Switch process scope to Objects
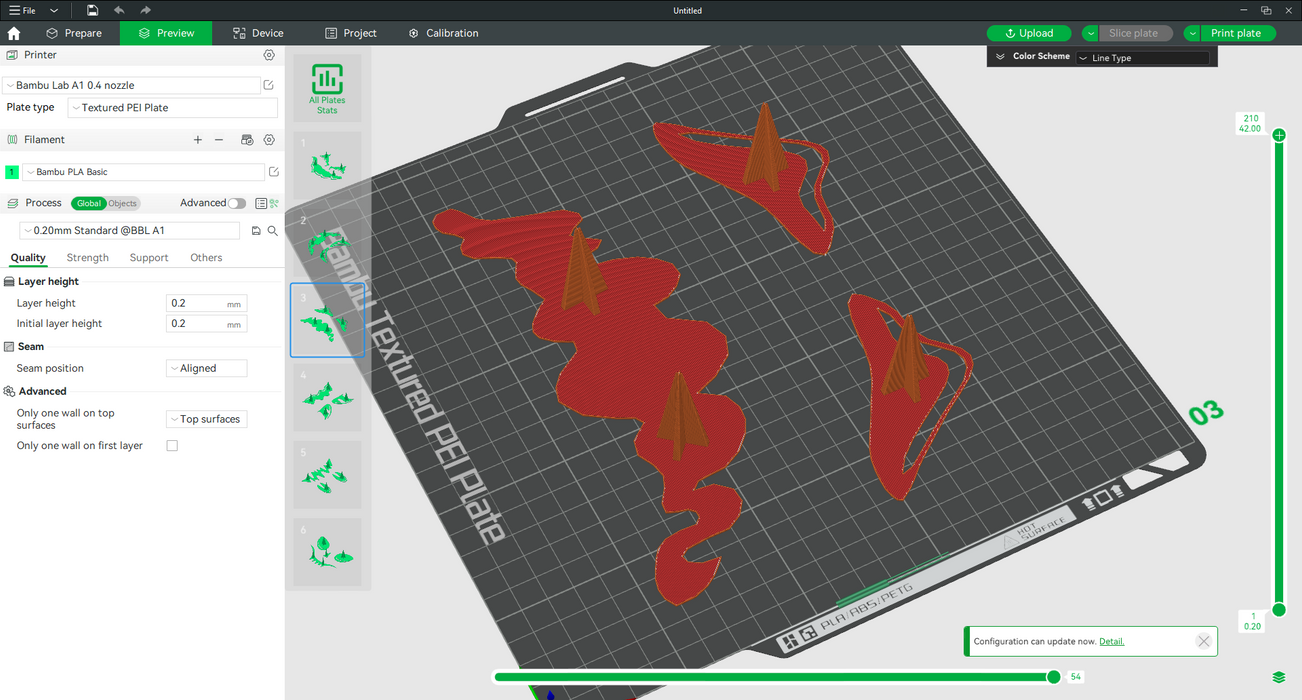The width and height of the screenshot is (1302, 700). (x=122, y=203)
